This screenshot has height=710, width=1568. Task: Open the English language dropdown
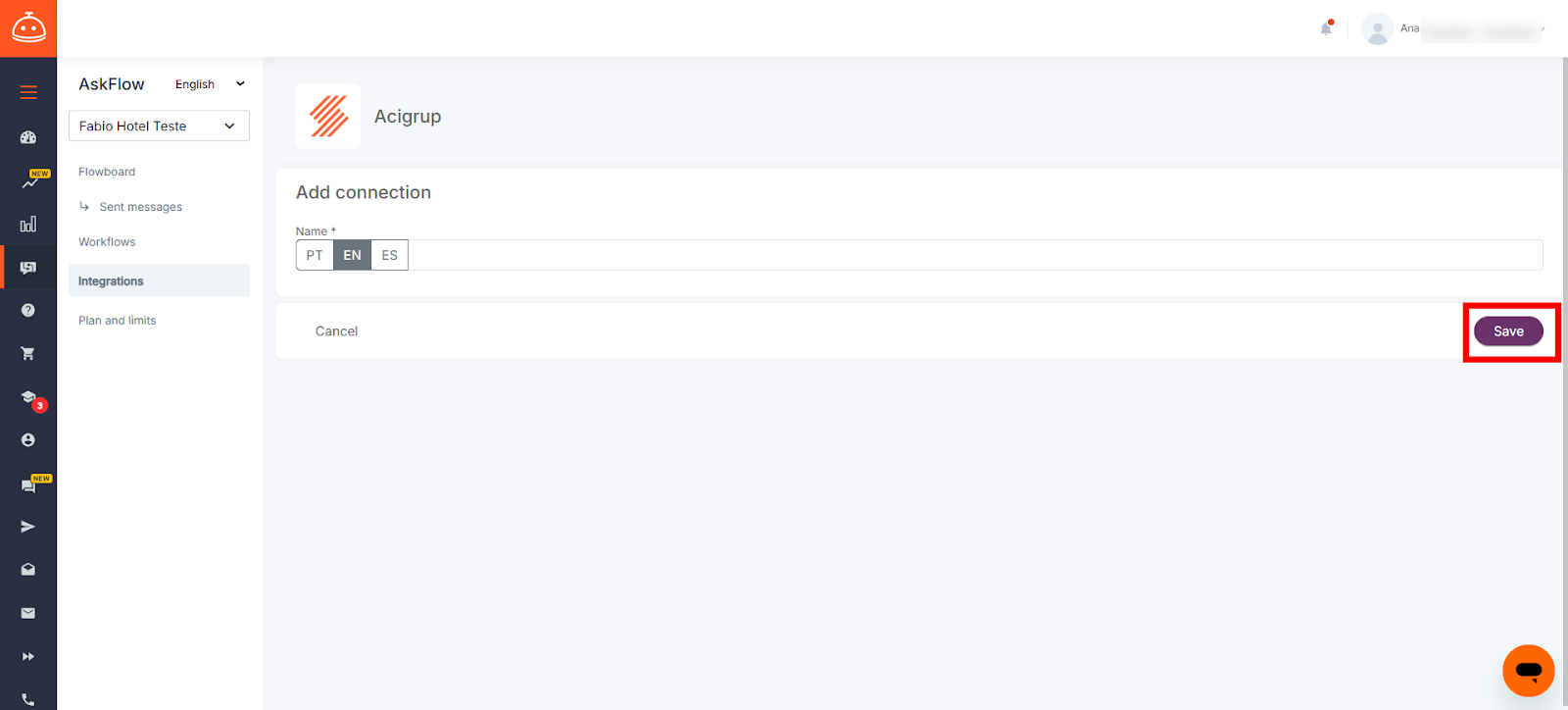coord(210,84)
